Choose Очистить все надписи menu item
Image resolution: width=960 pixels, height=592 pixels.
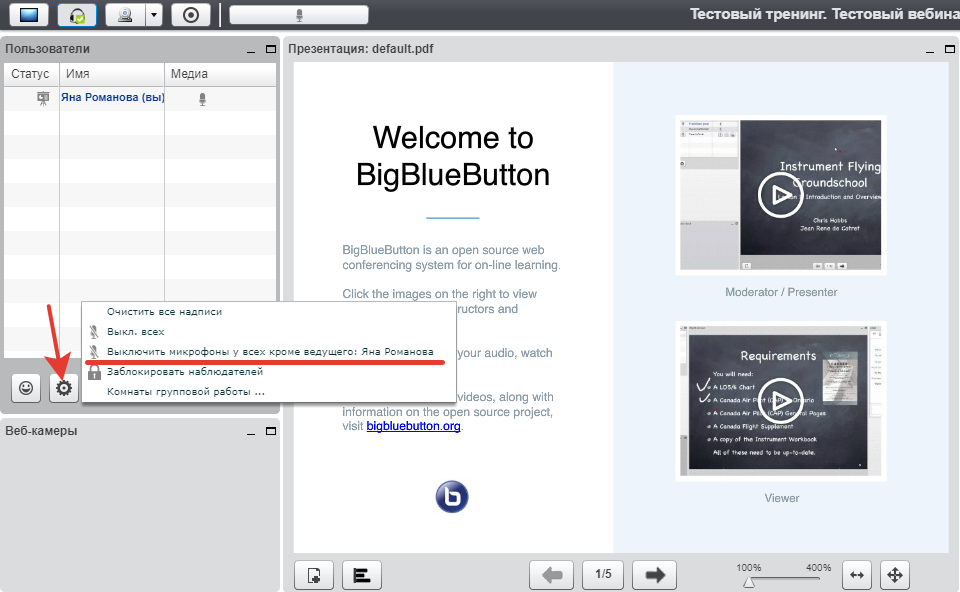(x=269, y=312)
